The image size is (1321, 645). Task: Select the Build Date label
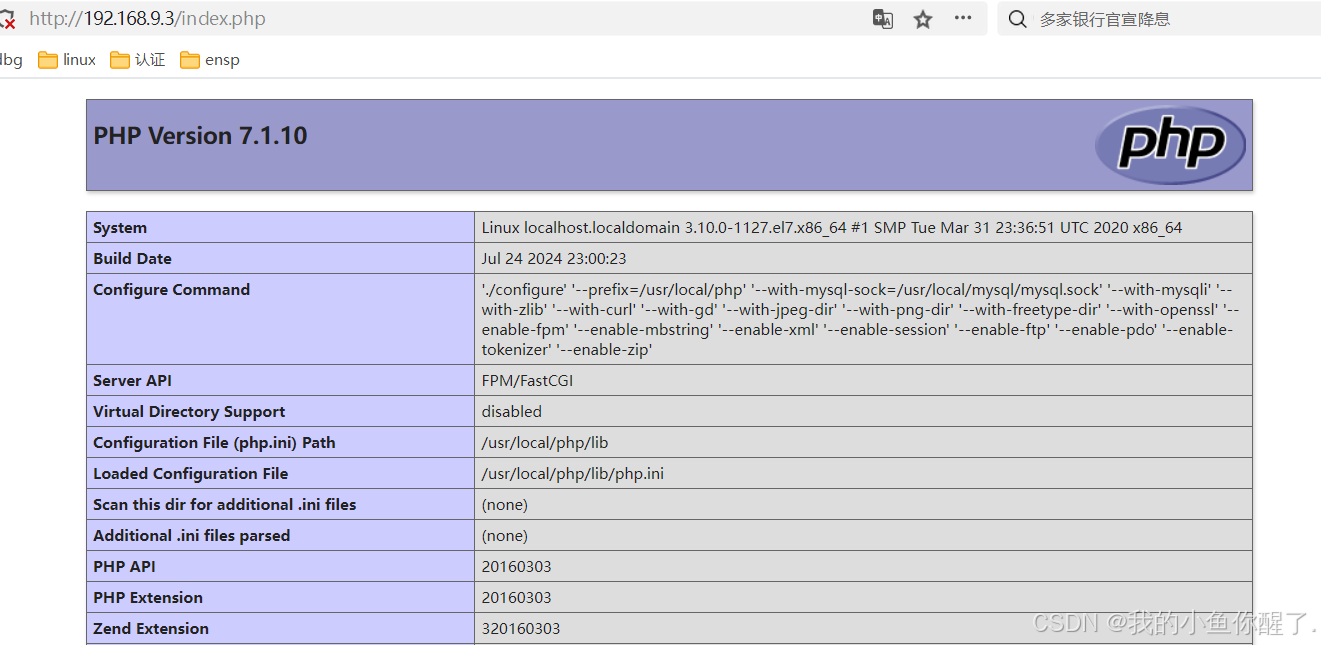pyautogui.click(x=132, y=259)
